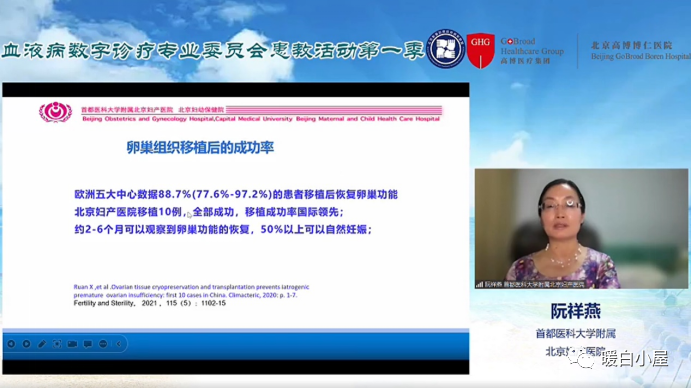Click the signal strength bars on the webcam label
691x389 pixels.
tap(479, 285)
